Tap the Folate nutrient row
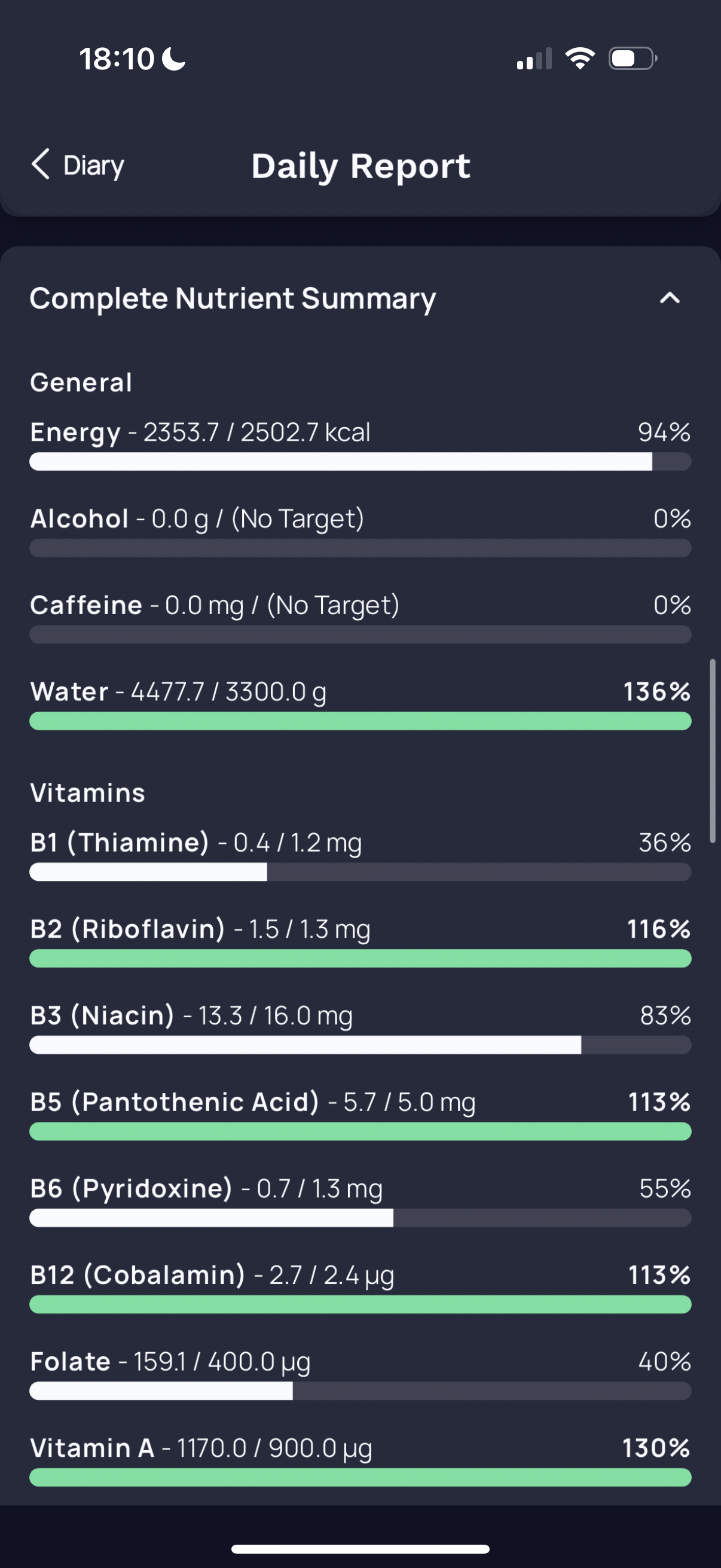 pyautogui.click(x=360, y=1373)
